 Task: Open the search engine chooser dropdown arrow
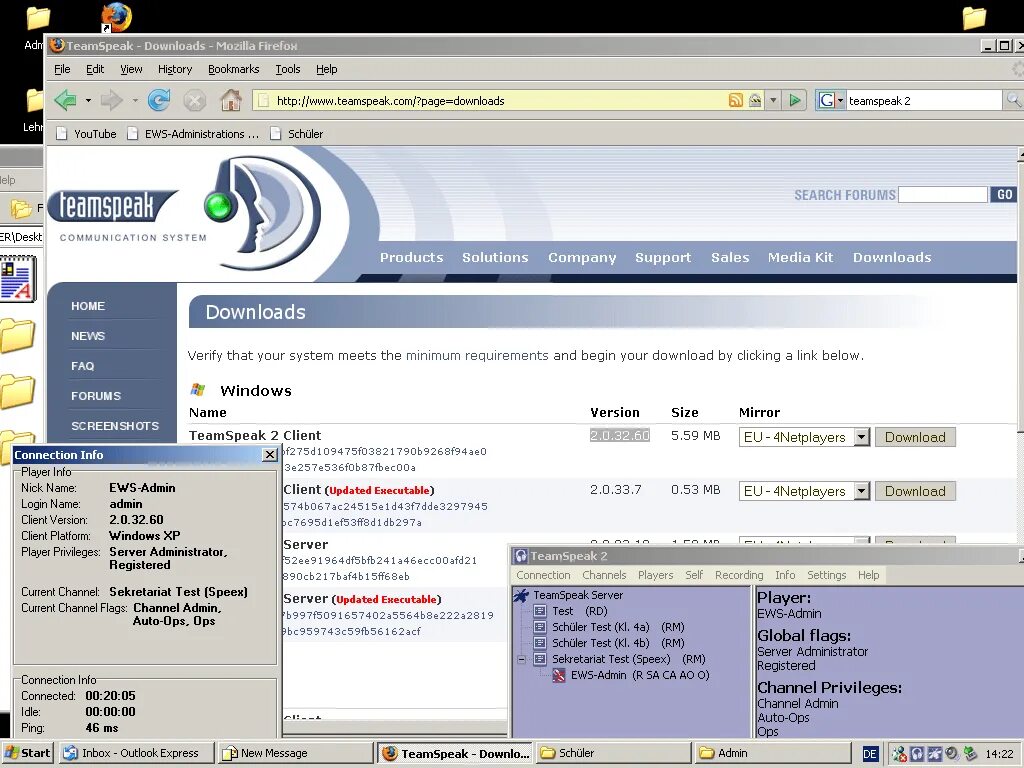(840, 101)
